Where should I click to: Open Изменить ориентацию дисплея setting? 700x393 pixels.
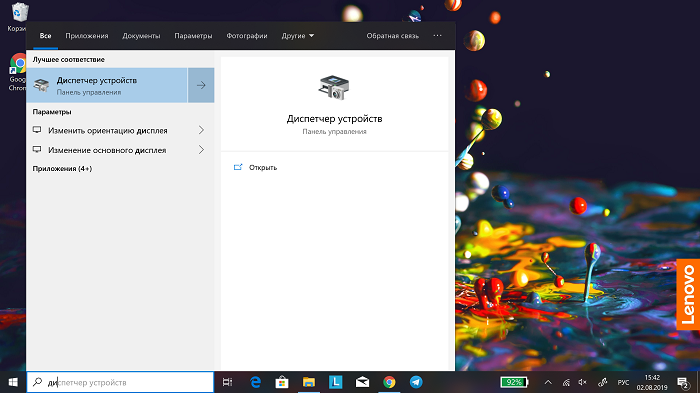point(108,130)
